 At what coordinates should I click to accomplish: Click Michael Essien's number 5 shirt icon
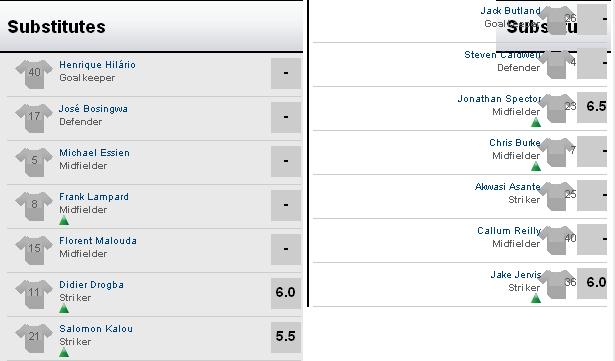(34, 162)
